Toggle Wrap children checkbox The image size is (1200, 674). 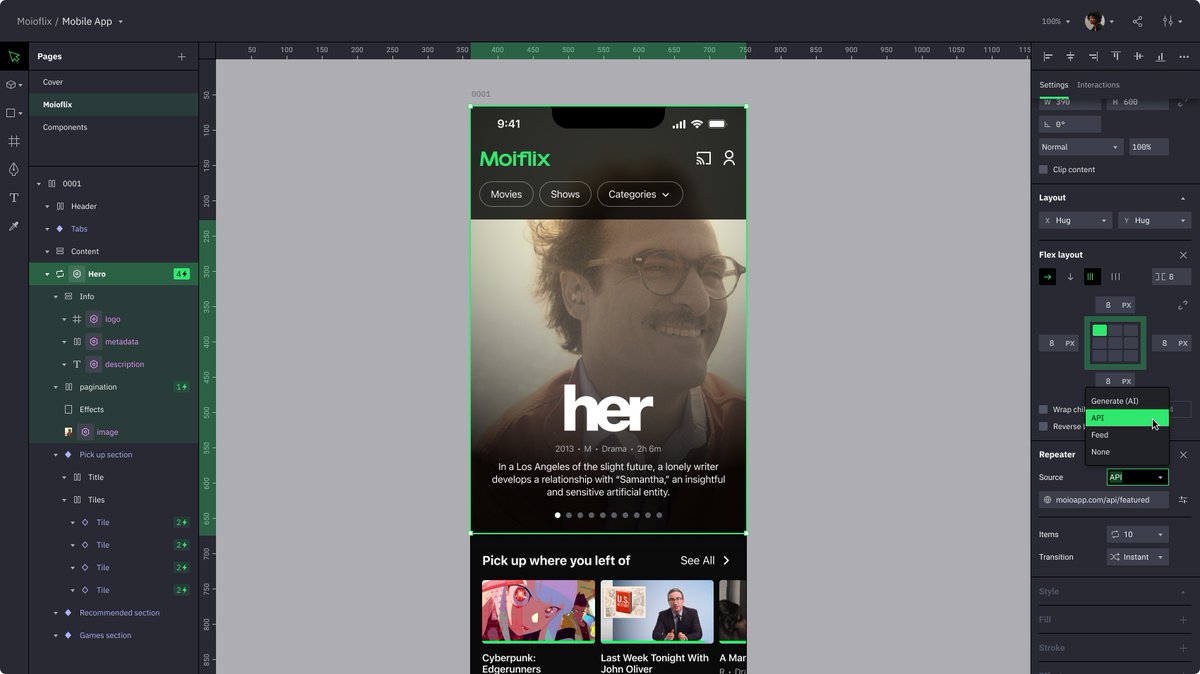tap(1044, 409)
